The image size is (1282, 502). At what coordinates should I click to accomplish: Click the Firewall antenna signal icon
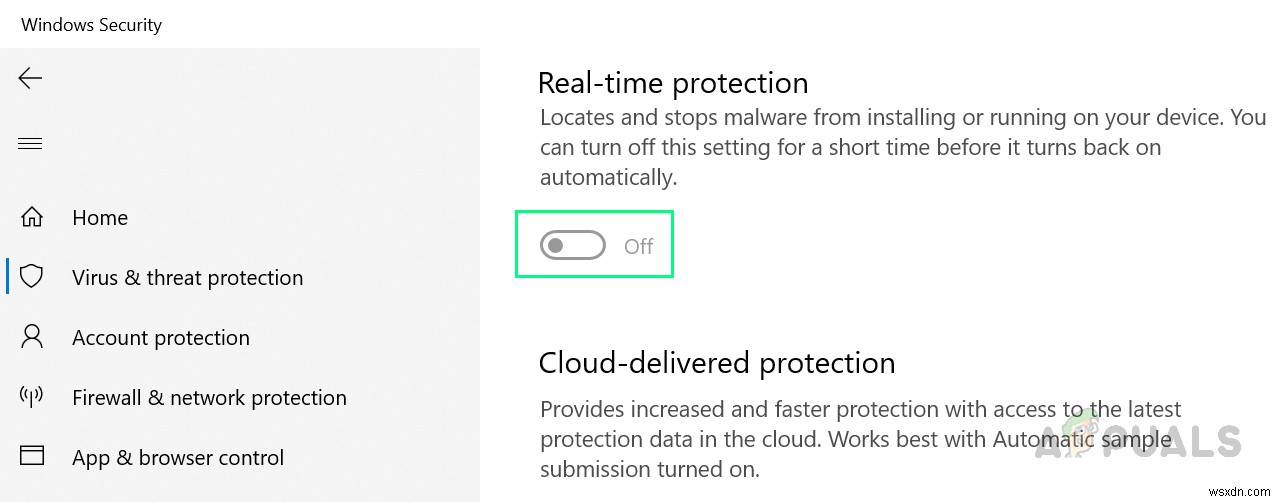click(32, 397)
